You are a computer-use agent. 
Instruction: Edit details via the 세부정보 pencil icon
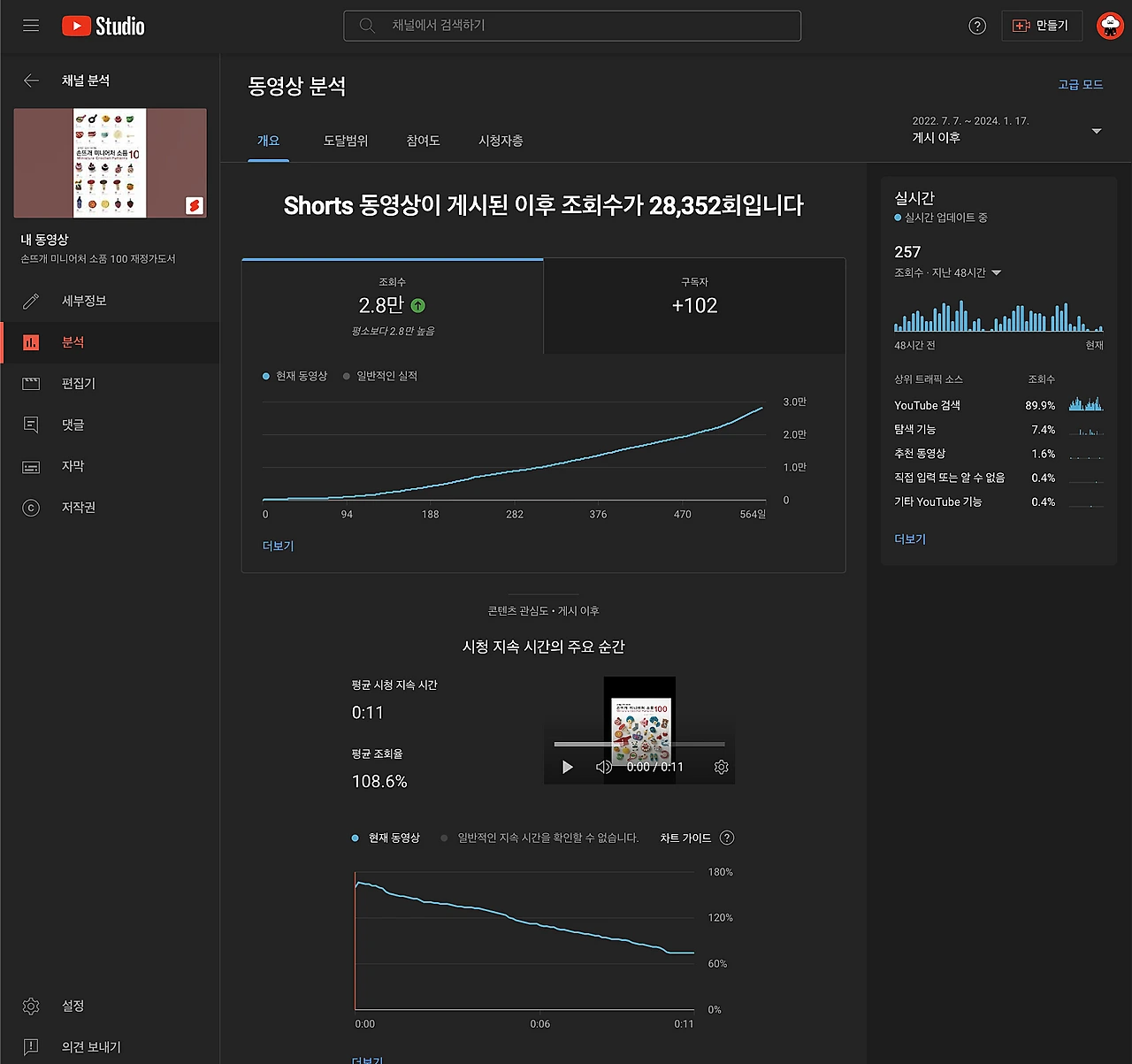[x=31, y=301]
